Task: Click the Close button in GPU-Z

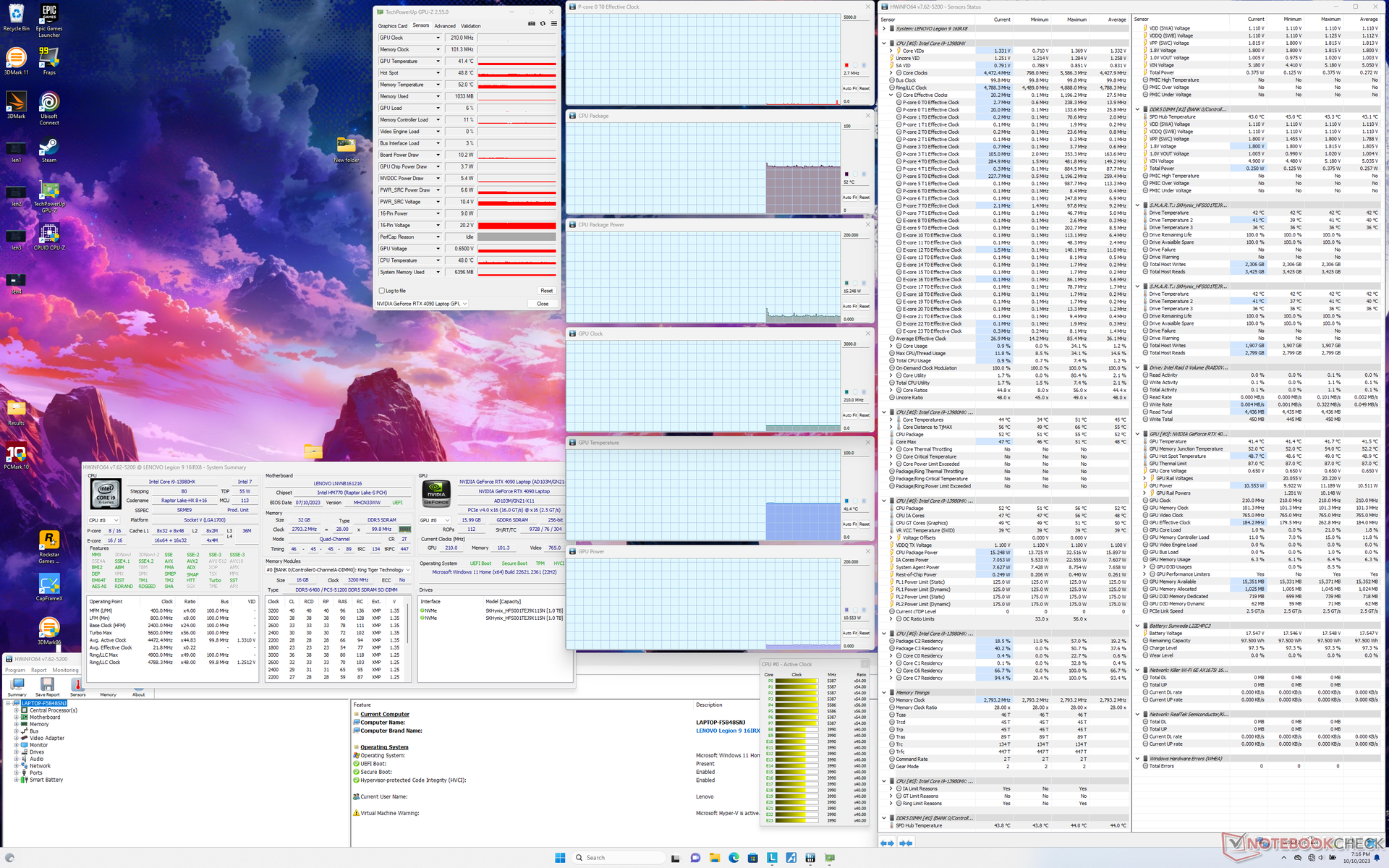Action: coord(543,304)
